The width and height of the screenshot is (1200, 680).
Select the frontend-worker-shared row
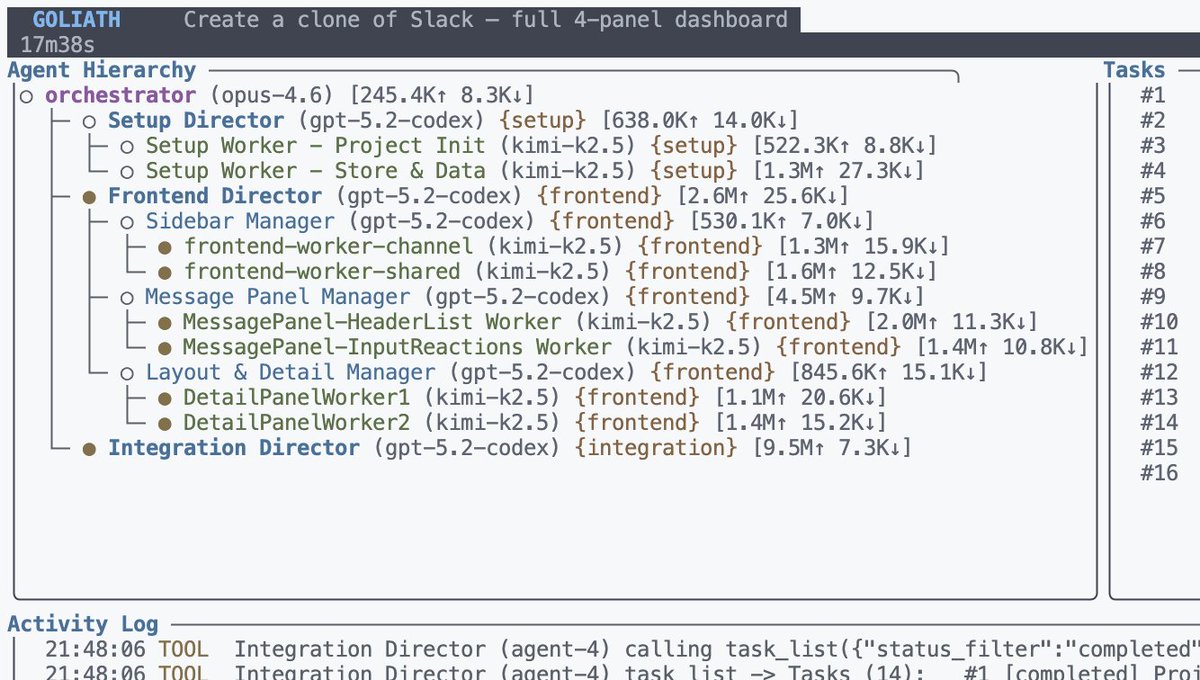pos(547,271)
